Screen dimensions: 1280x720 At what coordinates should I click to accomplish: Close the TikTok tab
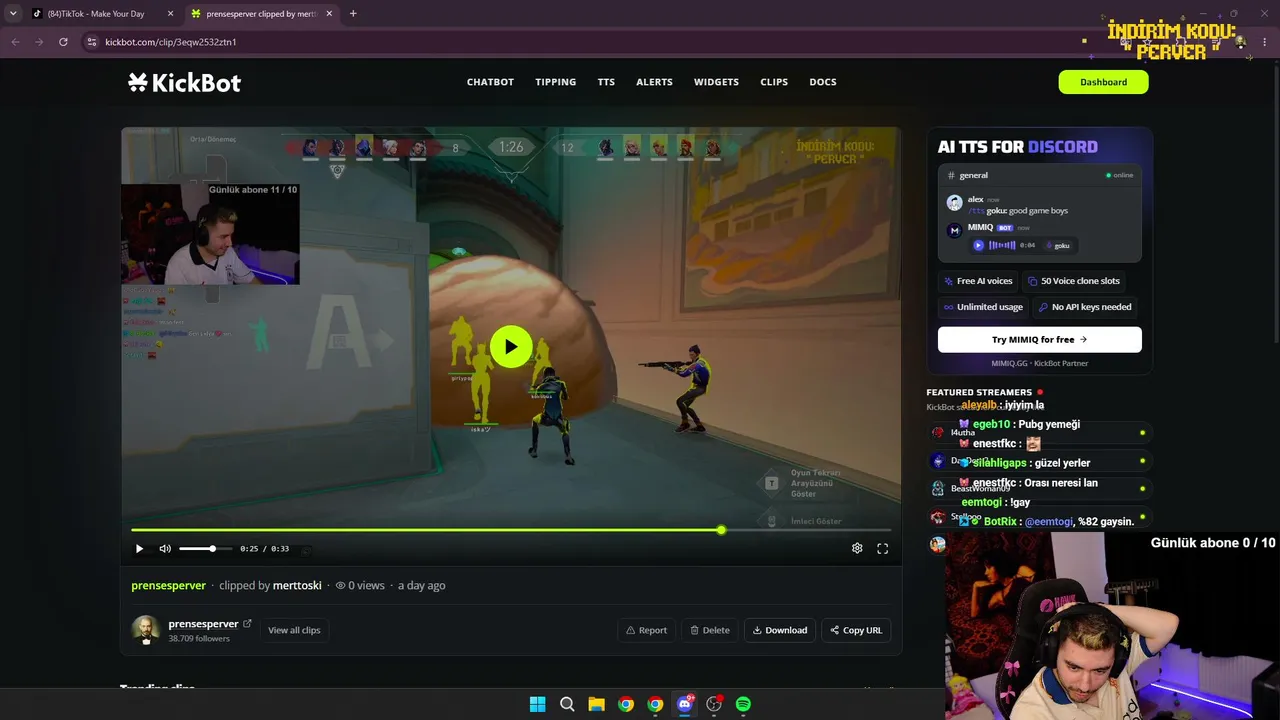pos(170,14)
